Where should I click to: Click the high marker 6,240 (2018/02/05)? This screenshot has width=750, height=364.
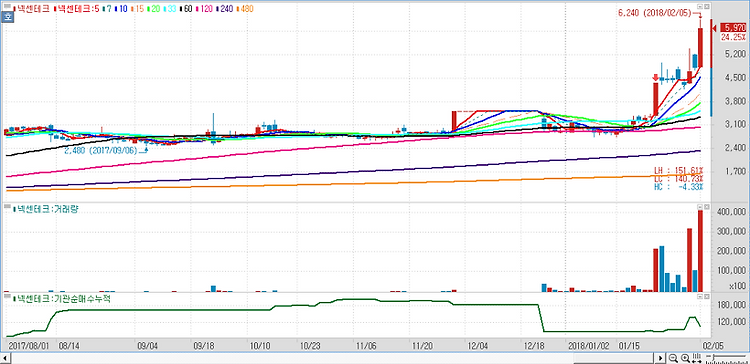pyautogui.click(x=654, y=13)
